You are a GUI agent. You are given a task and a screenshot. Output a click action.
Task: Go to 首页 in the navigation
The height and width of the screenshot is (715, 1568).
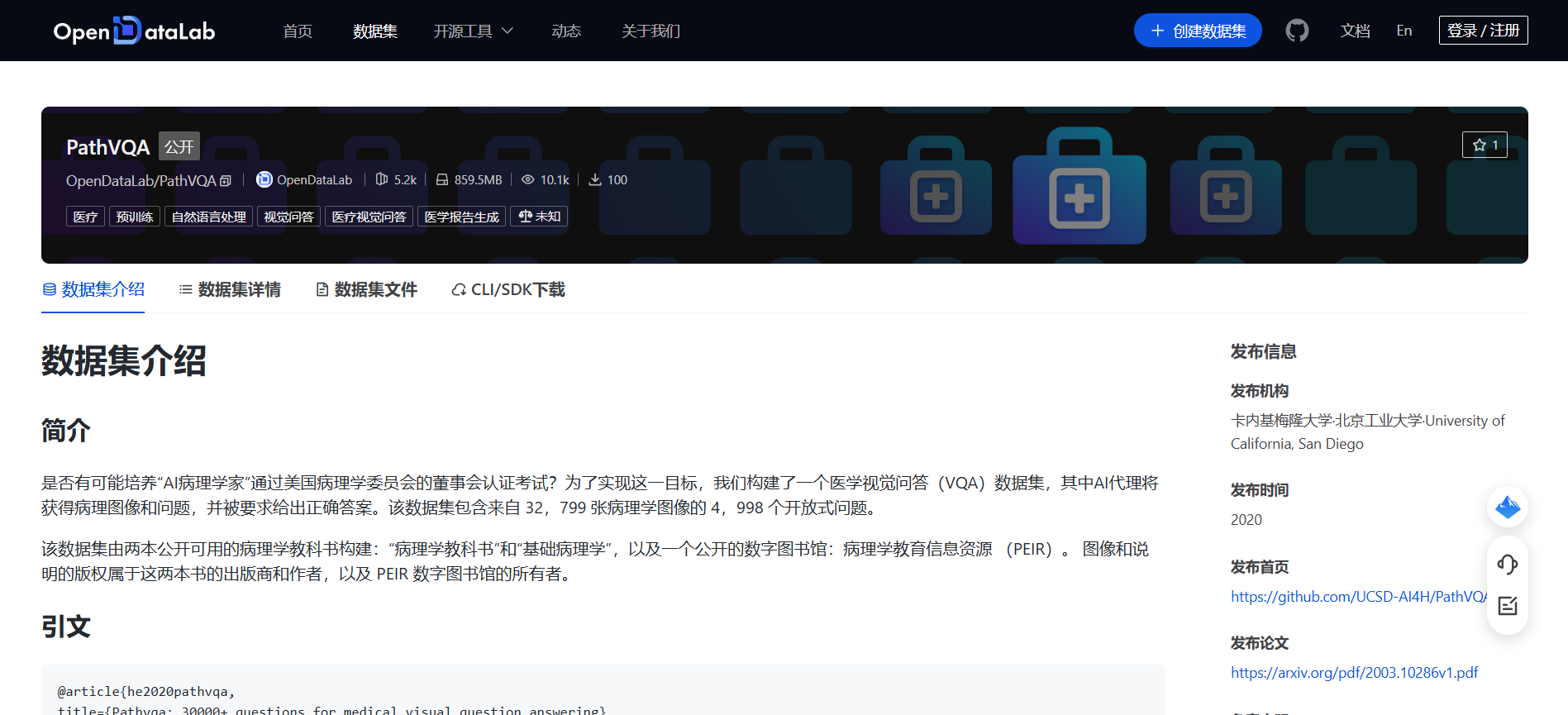(298, 31)
